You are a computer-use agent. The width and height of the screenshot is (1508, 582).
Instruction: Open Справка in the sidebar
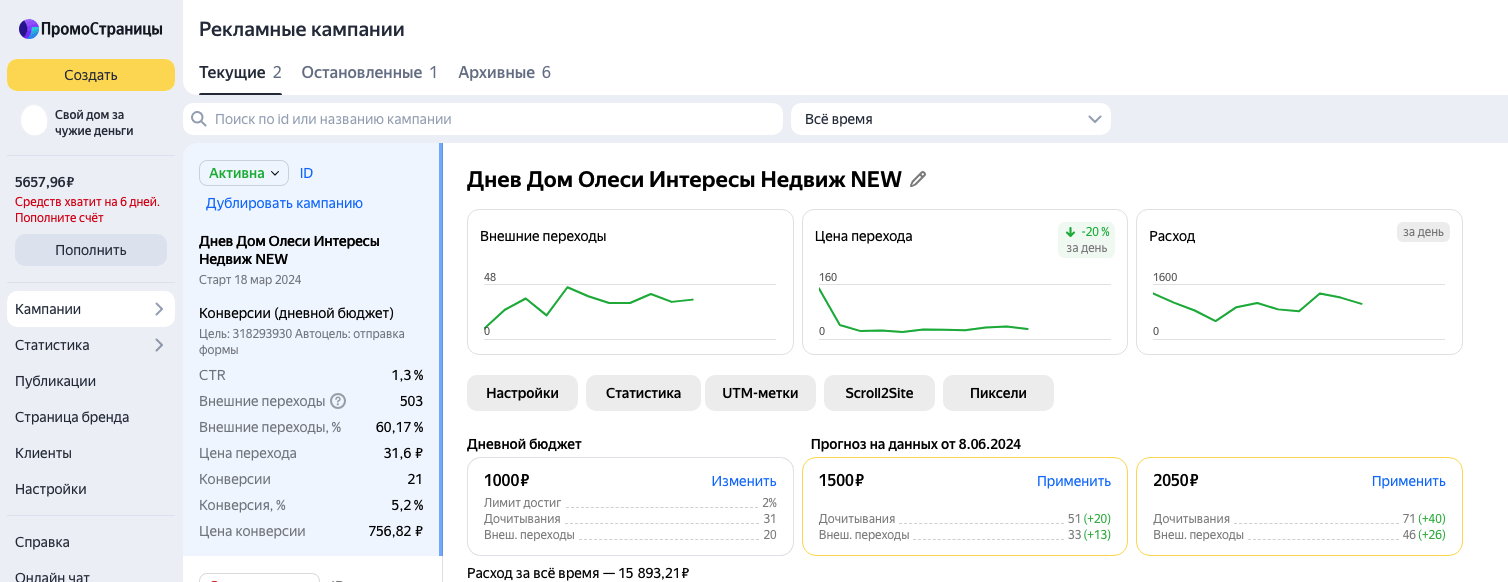click(42, 542)
